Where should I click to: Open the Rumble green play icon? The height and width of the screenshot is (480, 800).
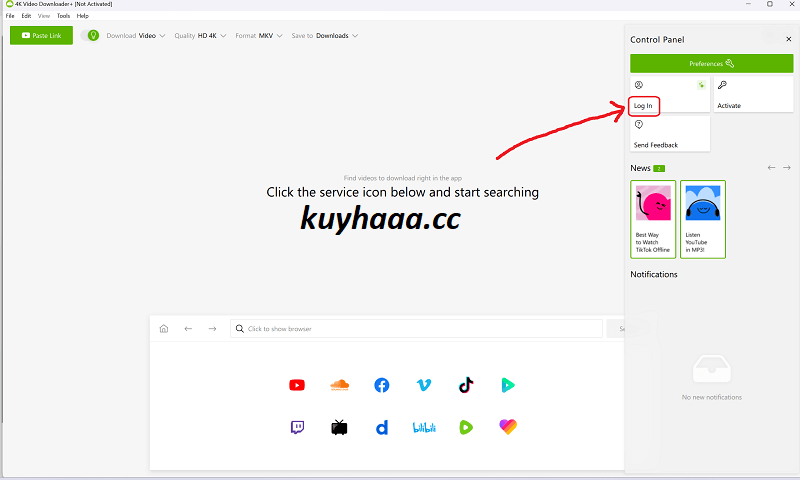(x=466, y=427)
